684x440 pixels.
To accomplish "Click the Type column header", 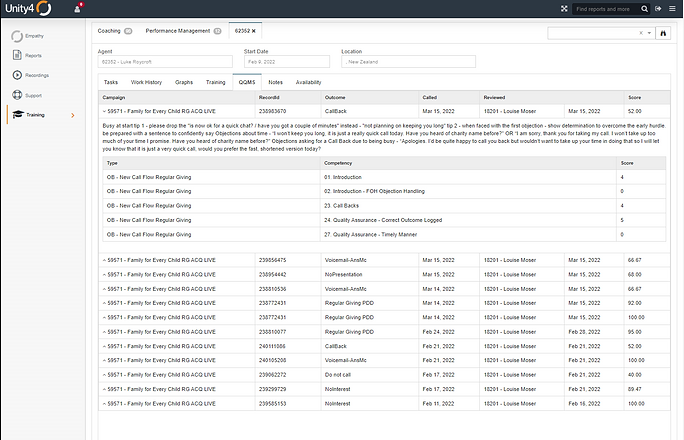I will point(212,163).
